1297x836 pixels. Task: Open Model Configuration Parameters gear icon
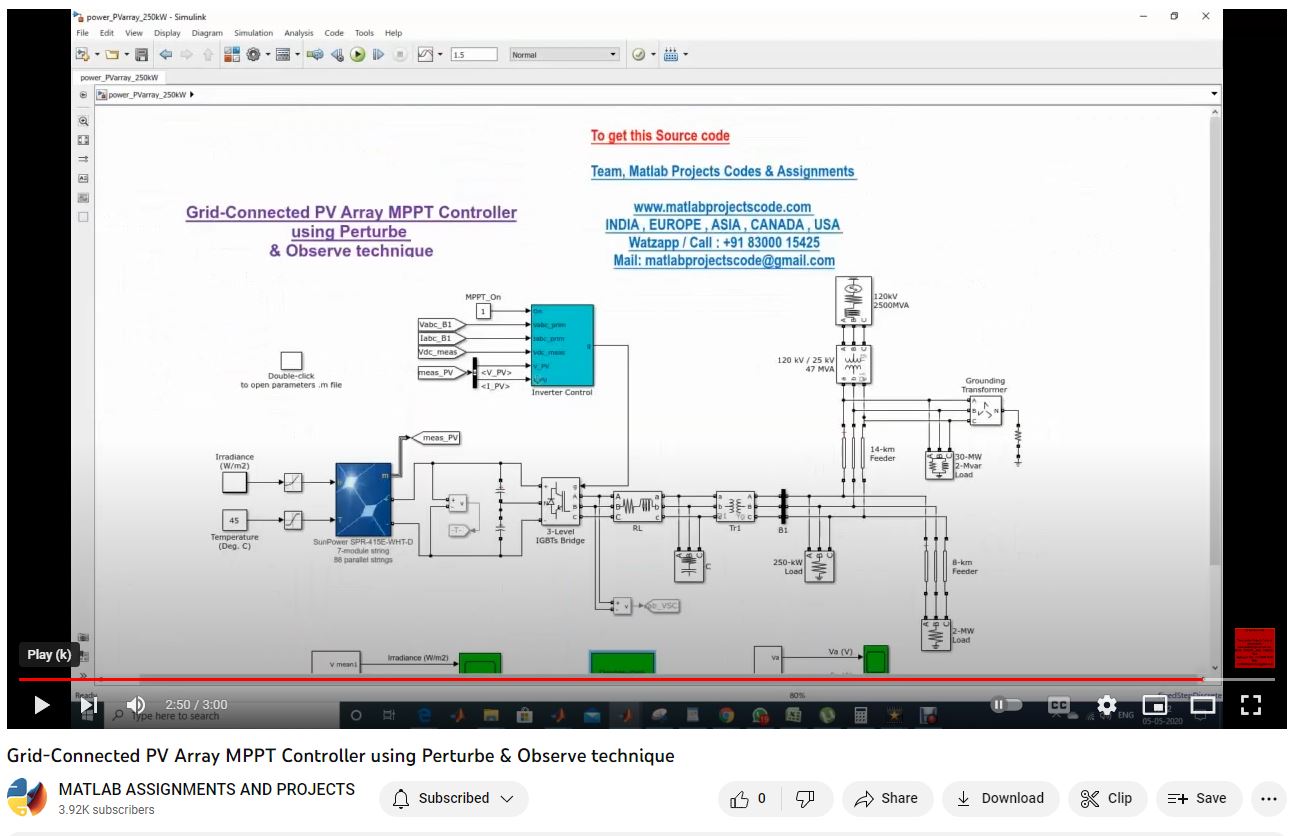click(x=253, y=54)
